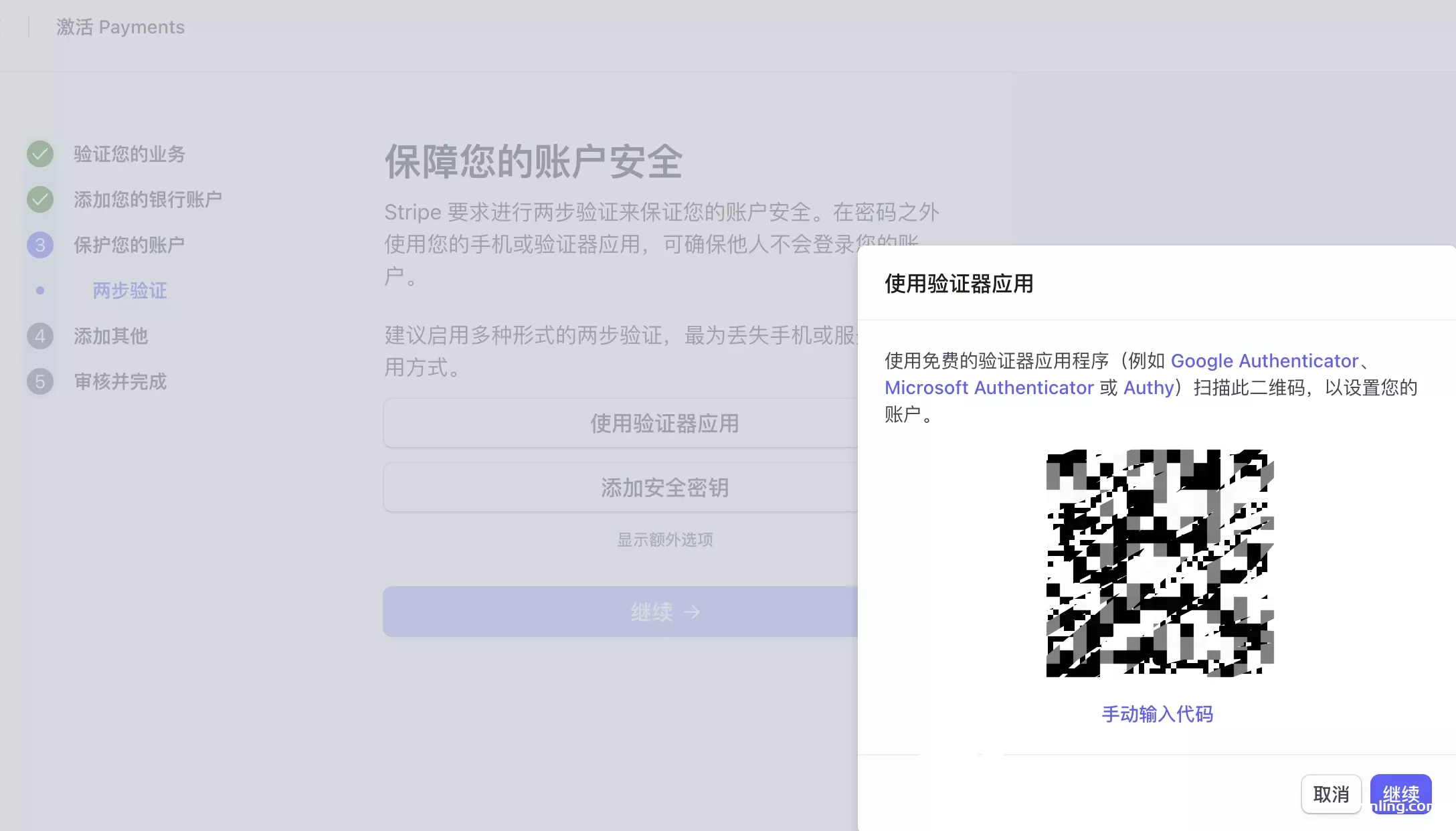Click the step 4 number badge
The height and width of the screenshot is (831, 1456).
[x=40, y=336]
